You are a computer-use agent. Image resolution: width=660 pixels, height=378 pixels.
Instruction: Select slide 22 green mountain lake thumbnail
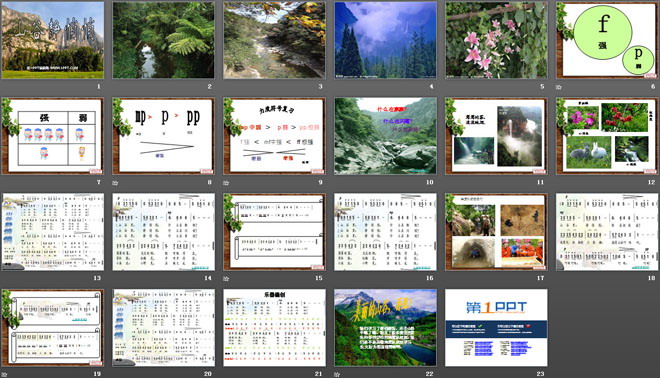coord(385,327)
